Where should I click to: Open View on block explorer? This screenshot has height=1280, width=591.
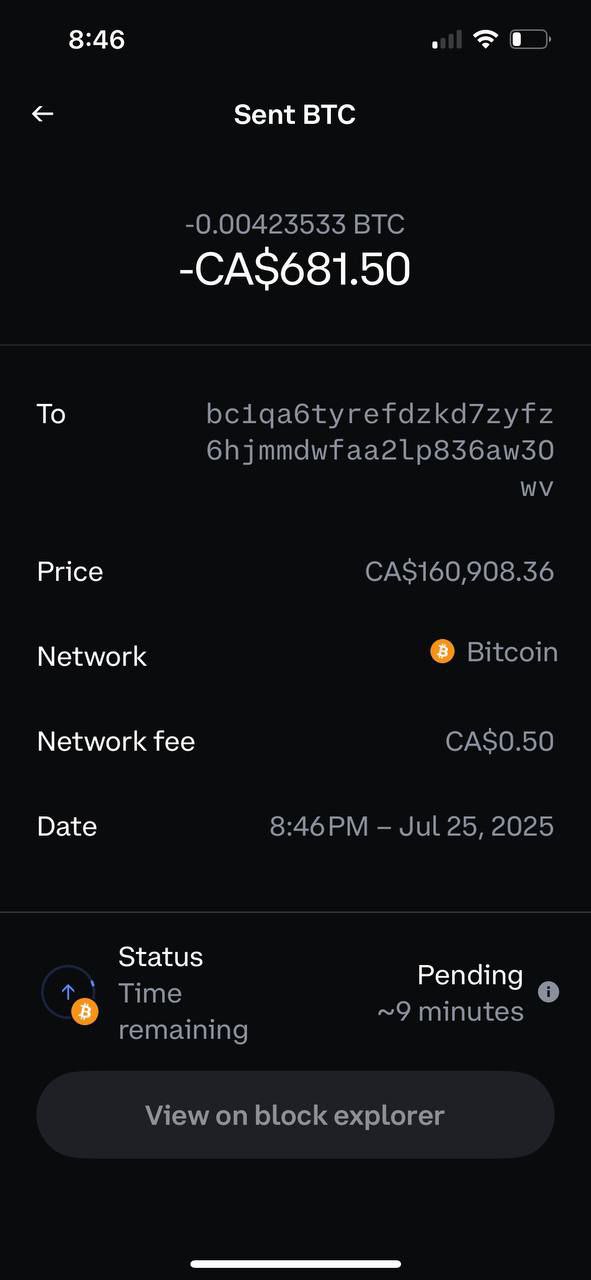(x=295, y=1115)
